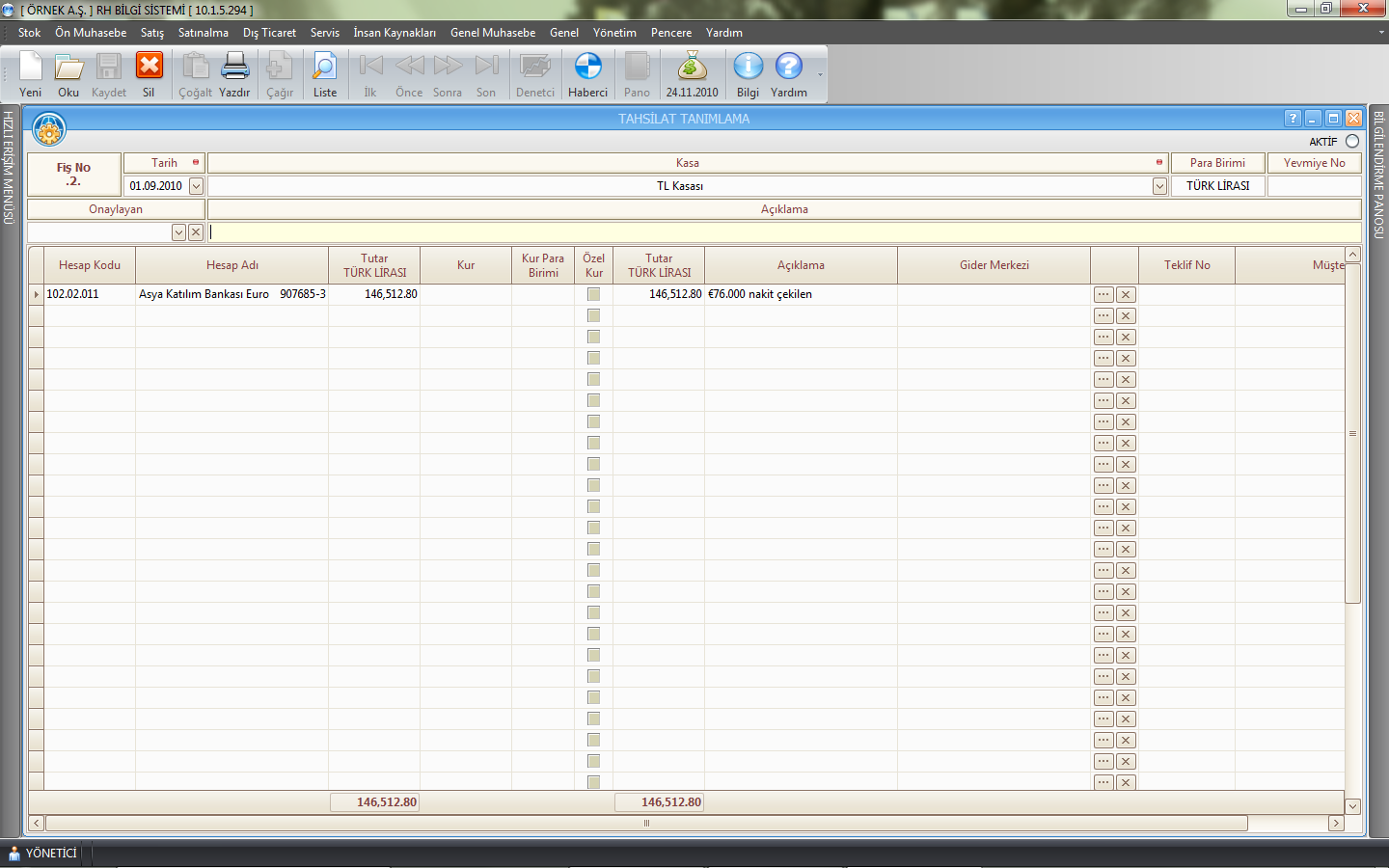Click the Yeni new document icon
Screen dimensions: 1389x868
tap(31, 68)
